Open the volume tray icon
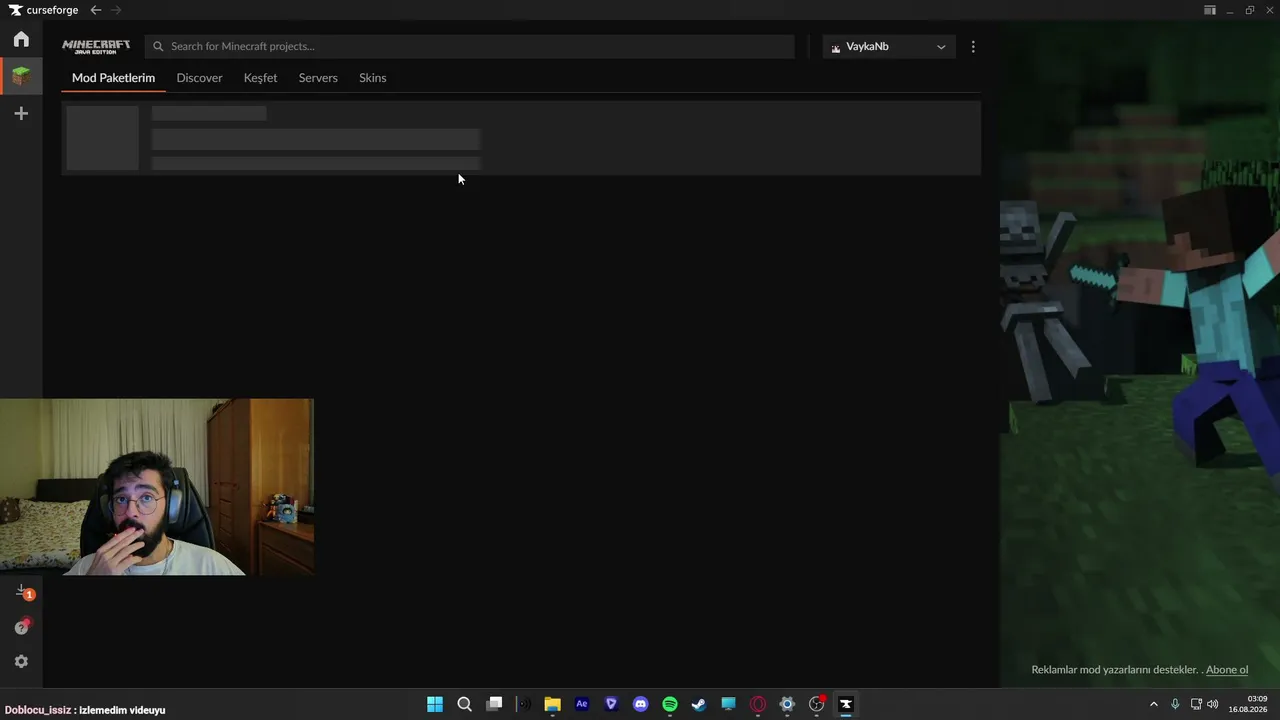This screenshot has width=1280, height=720. (x=1213, y=704)
